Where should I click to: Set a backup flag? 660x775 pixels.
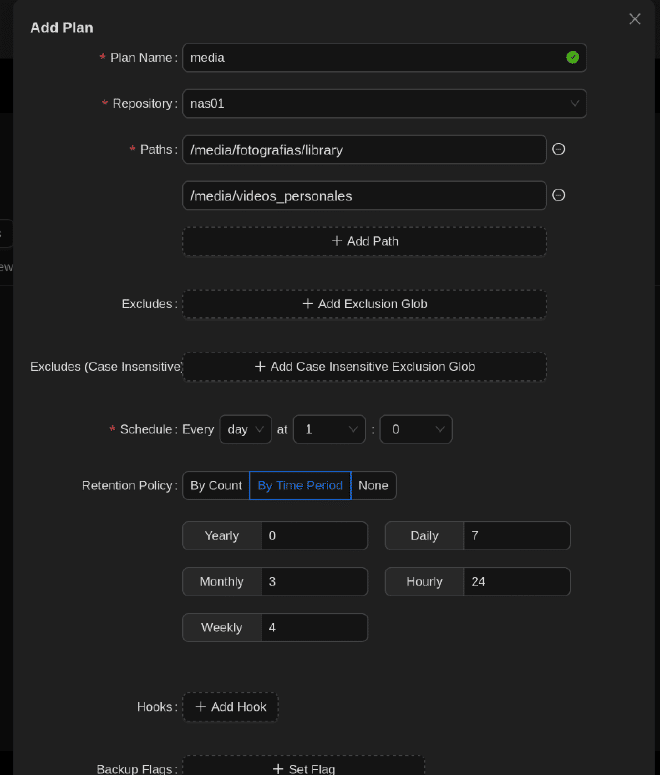click(304, 767)
